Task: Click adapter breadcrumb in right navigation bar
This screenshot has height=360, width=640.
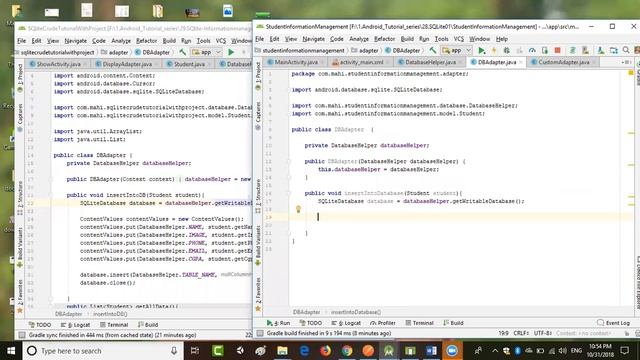Action: pos(364,50)
